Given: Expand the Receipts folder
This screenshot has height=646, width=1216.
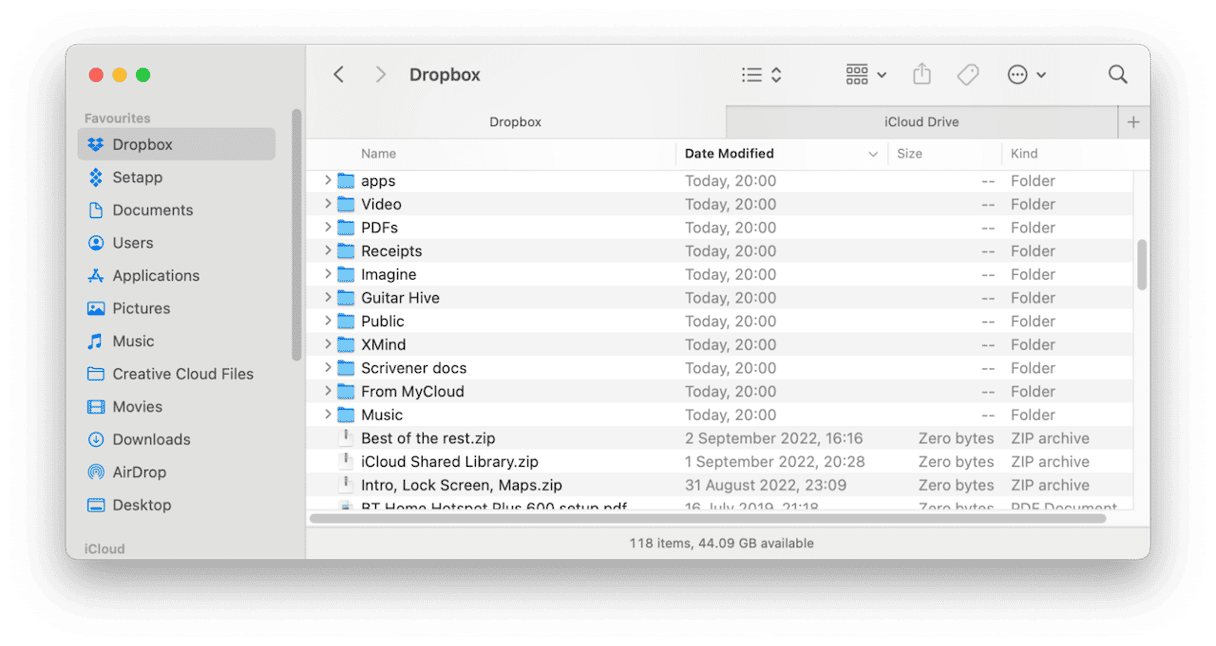Looking at the screenshot, I should pyautogui.click(x=328, y=251).
